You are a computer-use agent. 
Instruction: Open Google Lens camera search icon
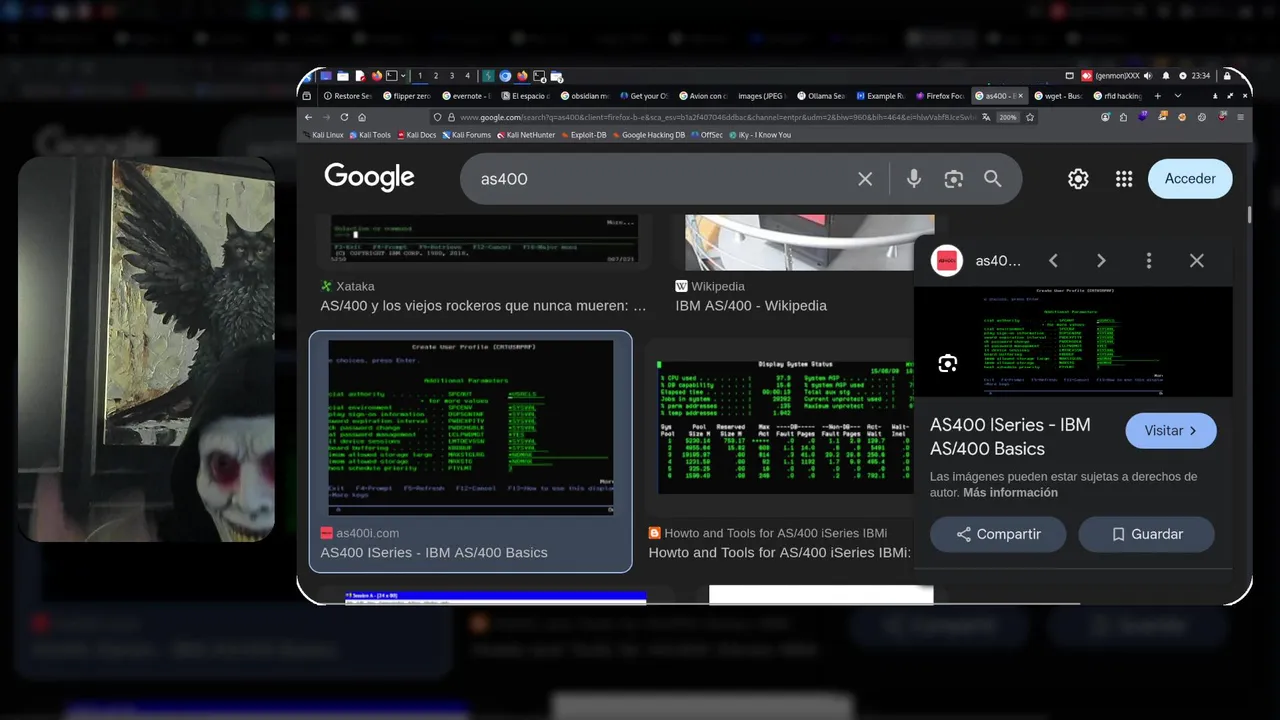click(953, 178)
